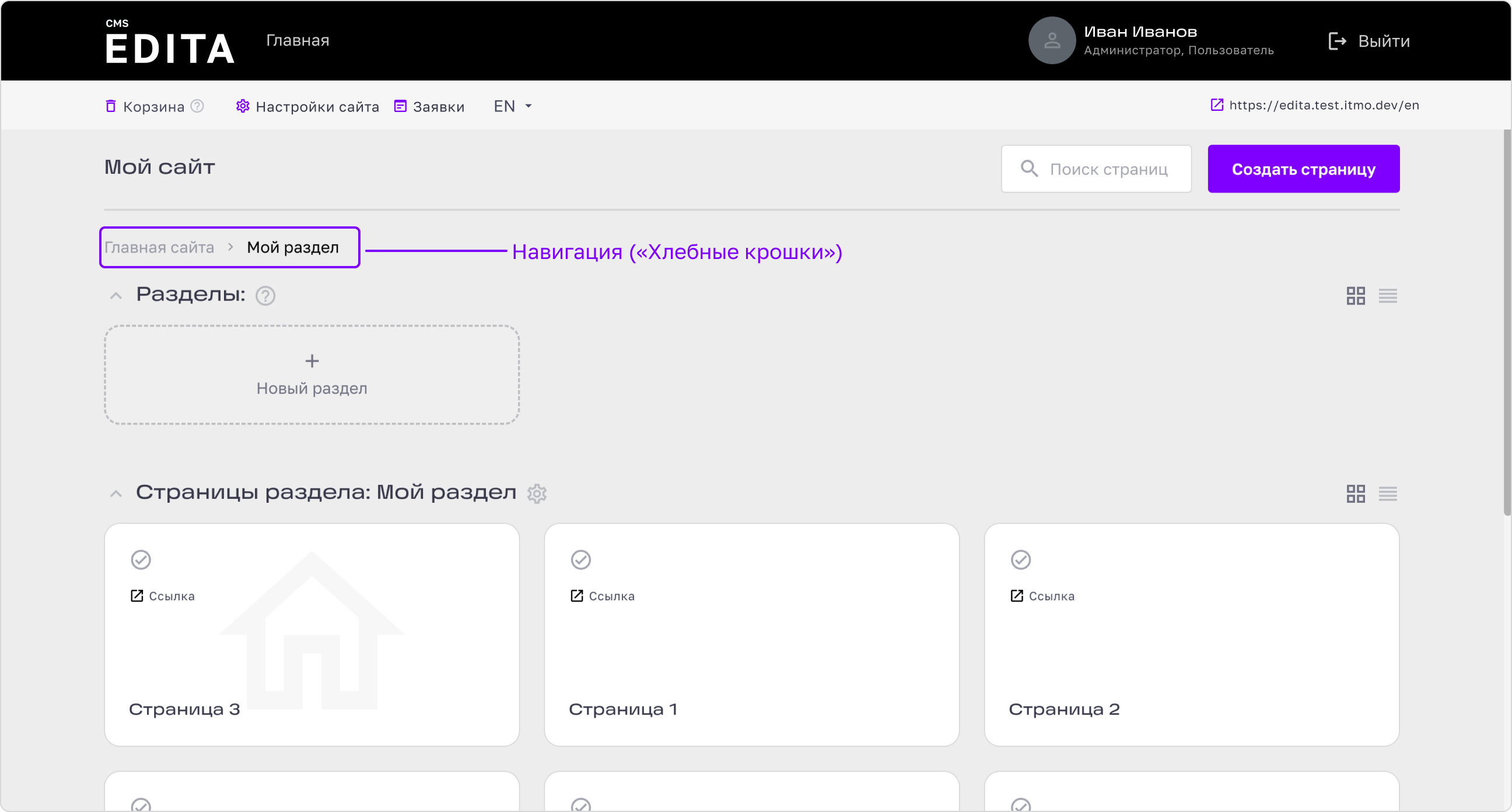Click the Корзина trash icon

point(110,106)
